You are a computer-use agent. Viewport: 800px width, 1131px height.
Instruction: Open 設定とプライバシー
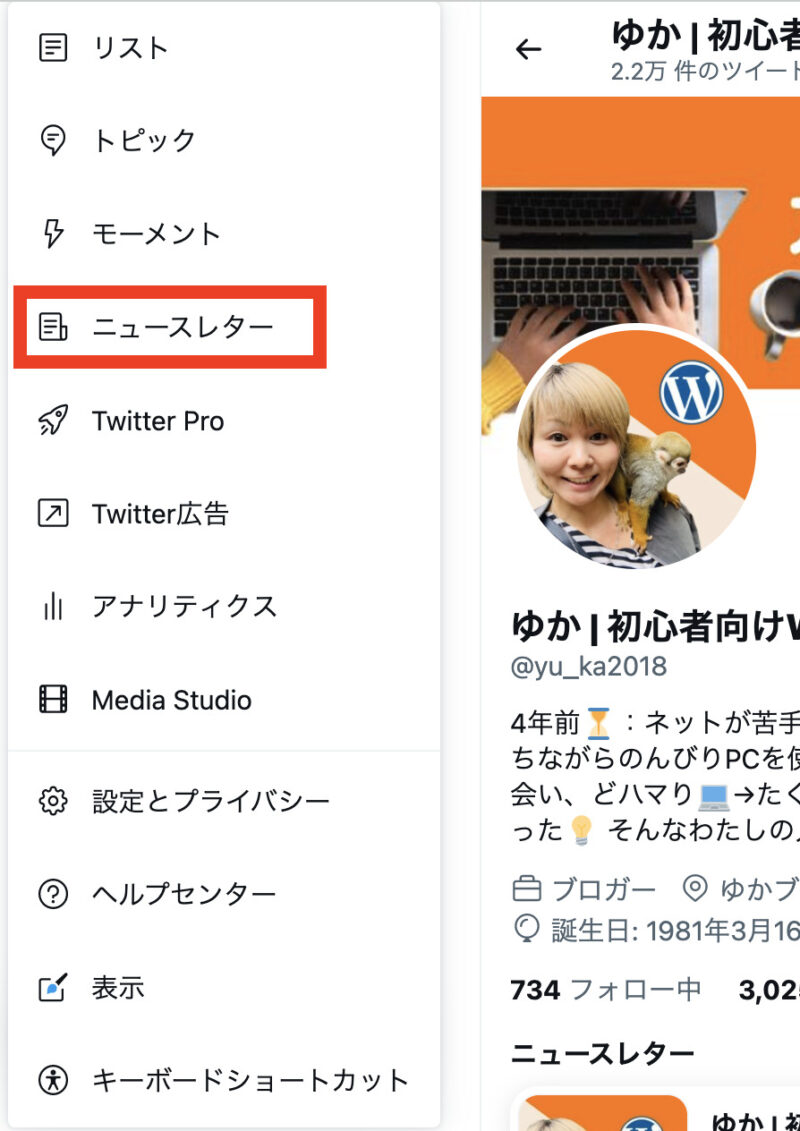point(224,801)
